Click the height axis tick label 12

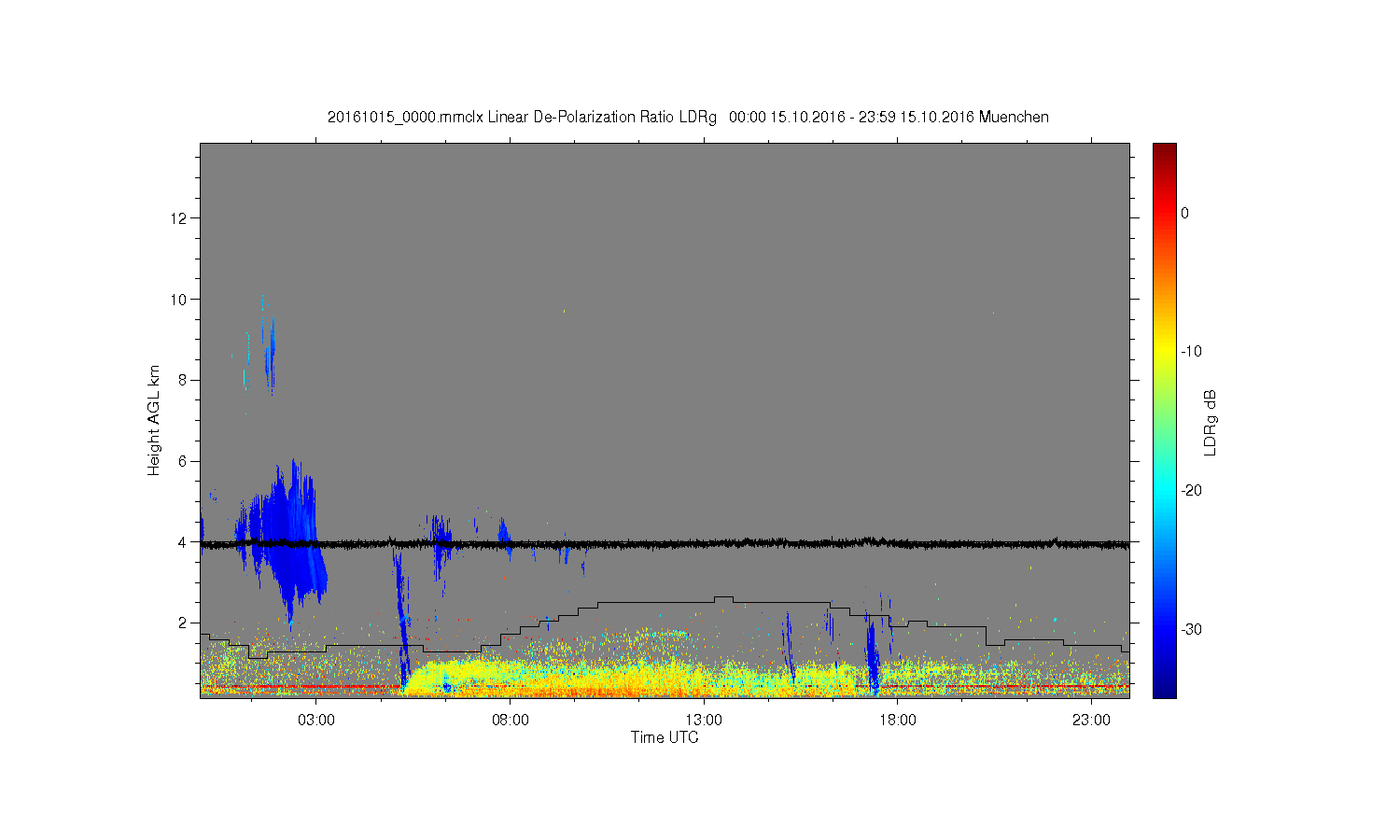click(180, 218)
